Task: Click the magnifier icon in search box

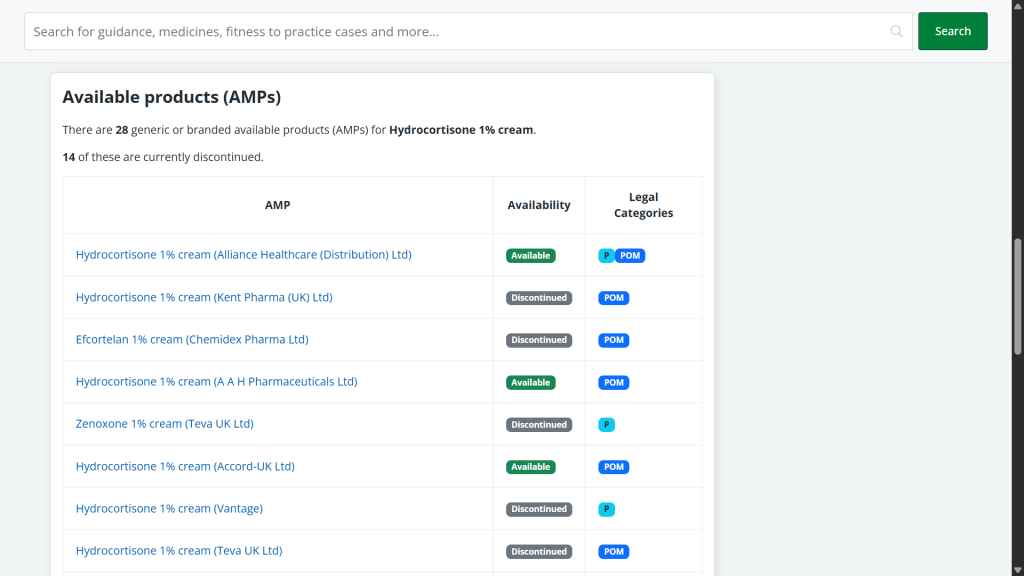Action: [x=896, y=31]
